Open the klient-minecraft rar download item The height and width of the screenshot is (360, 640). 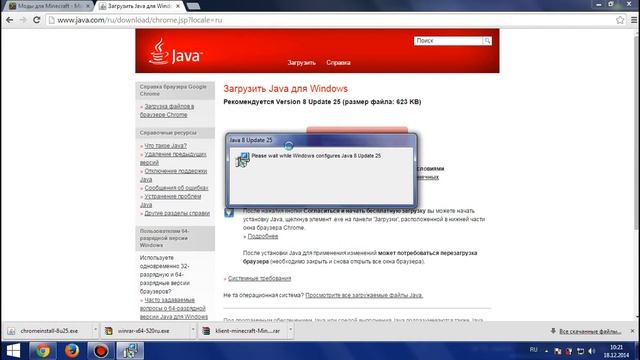[x=247, y=331]
